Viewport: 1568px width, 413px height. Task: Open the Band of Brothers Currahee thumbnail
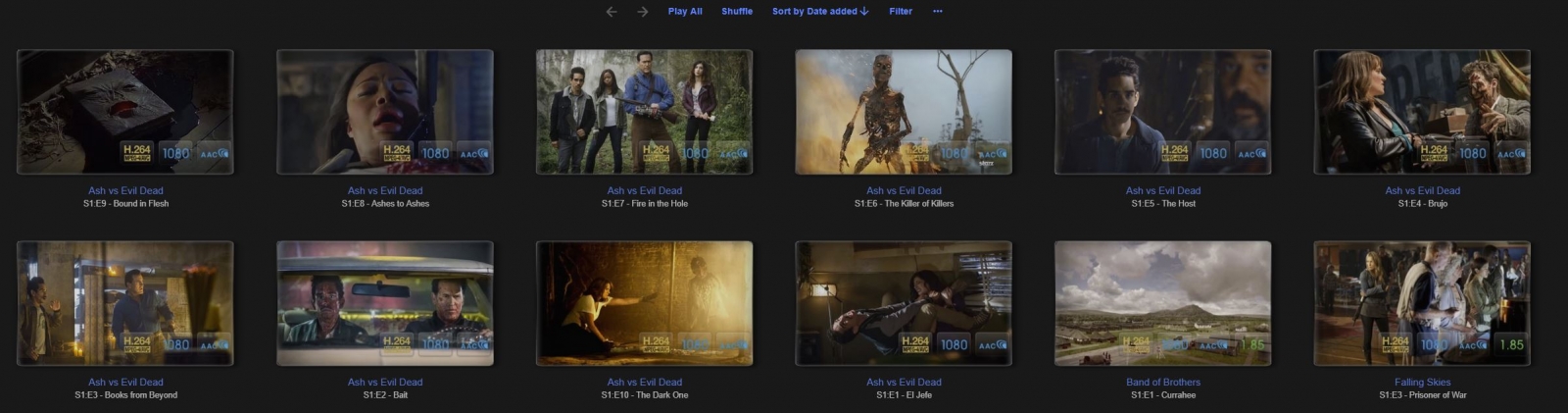click(1162, 303)
